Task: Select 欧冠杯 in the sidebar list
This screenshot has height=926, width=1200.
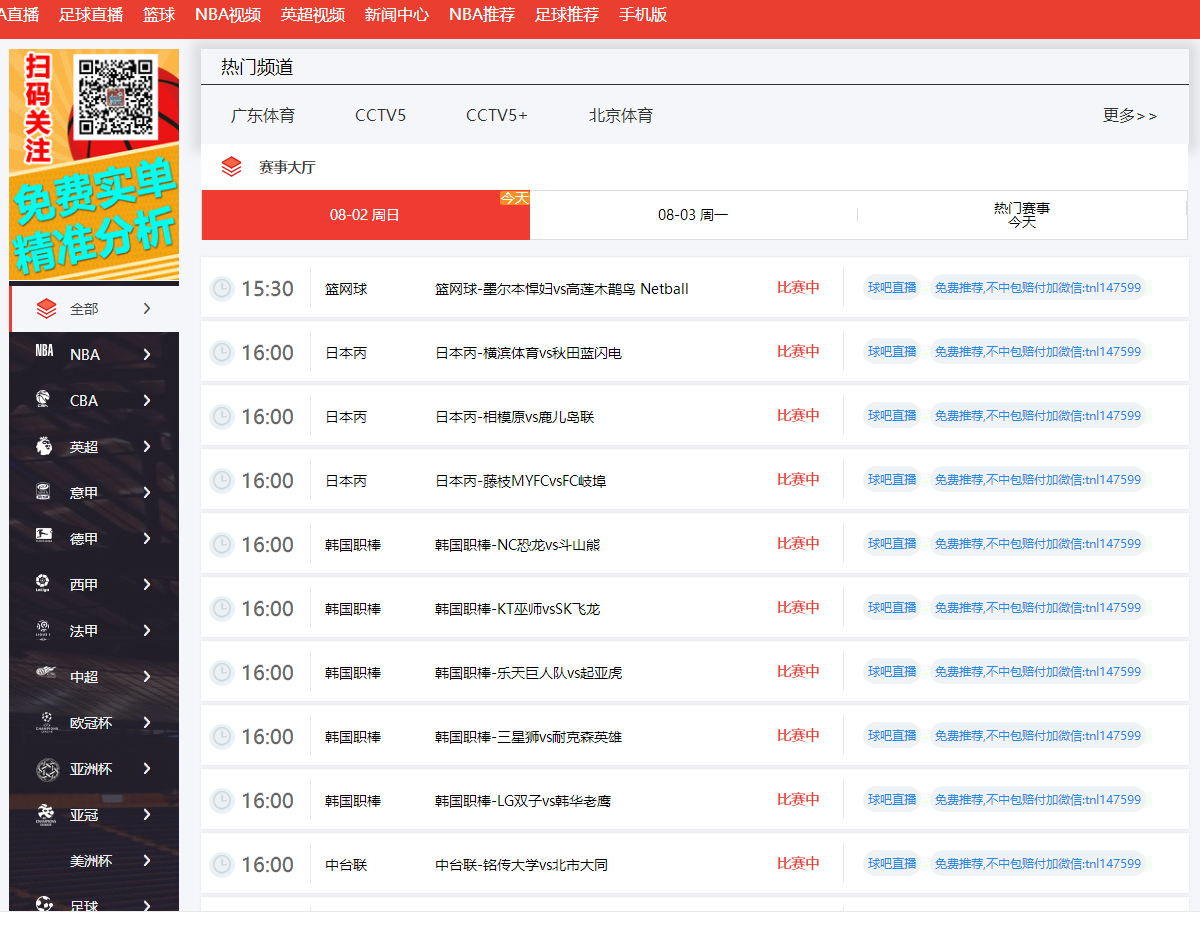Action: pos(91,723)
